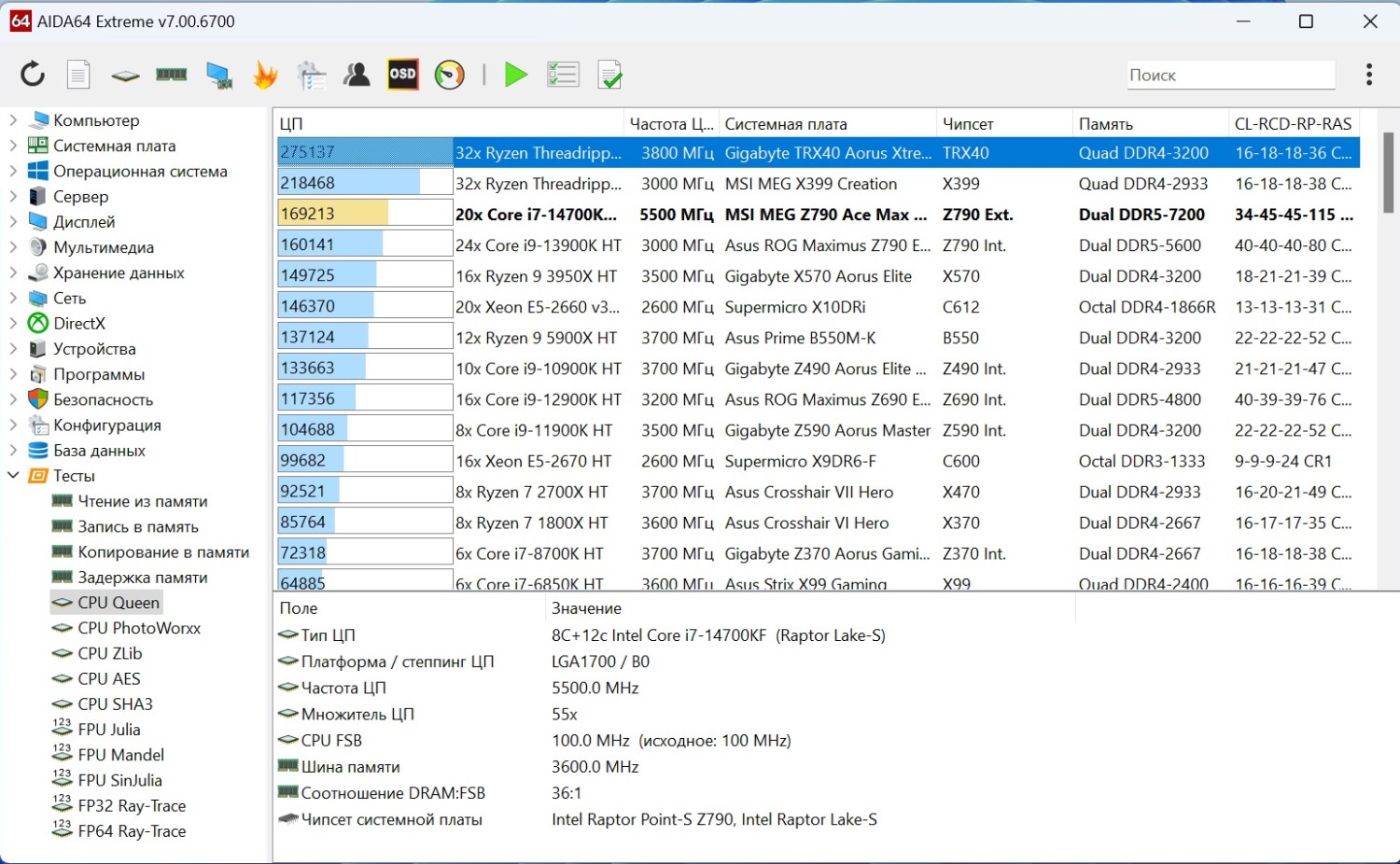Click the Refresh toolbar icon
The width and height of the screenshot is (1400, 864).
click(x=33, y=75)
